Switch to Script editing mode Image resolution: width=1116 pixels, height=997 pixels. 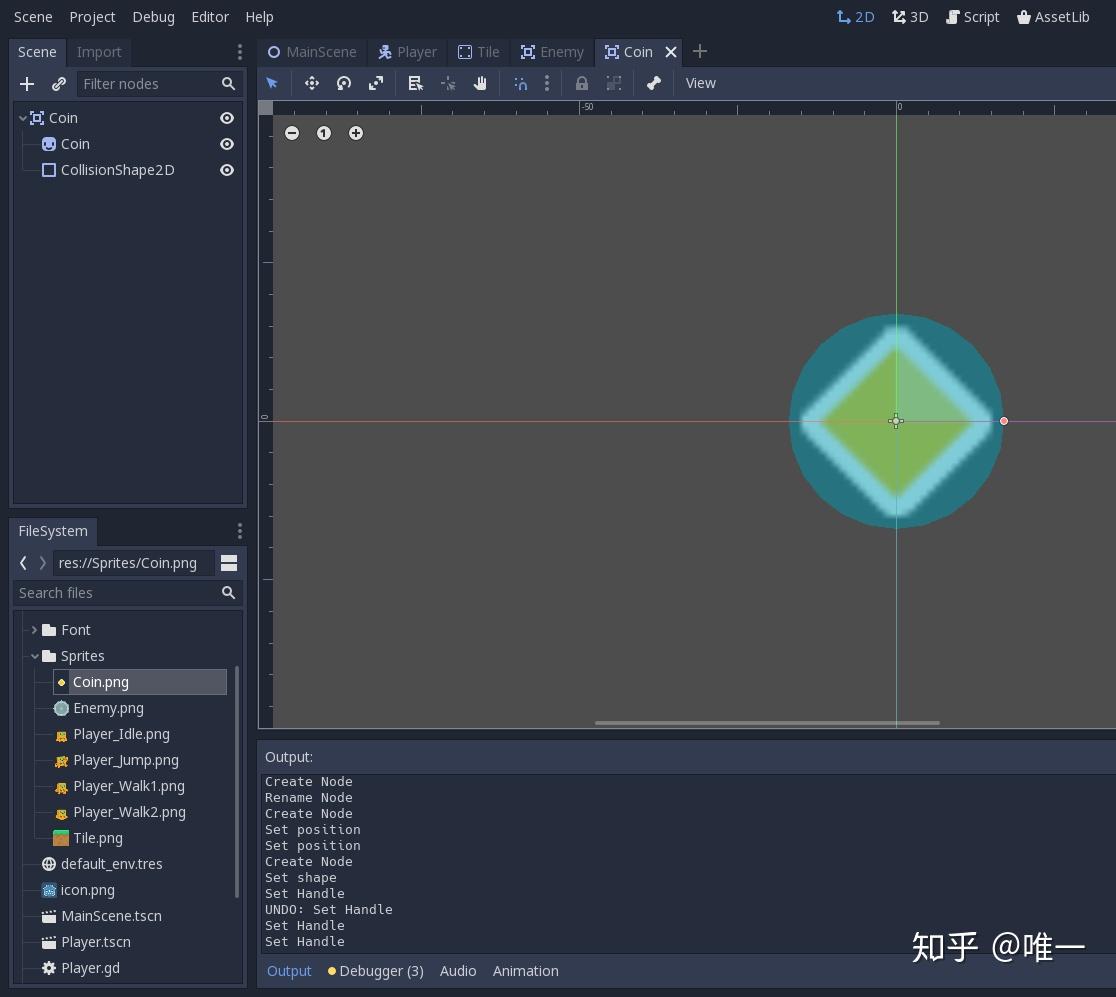(x=972, y=17)
